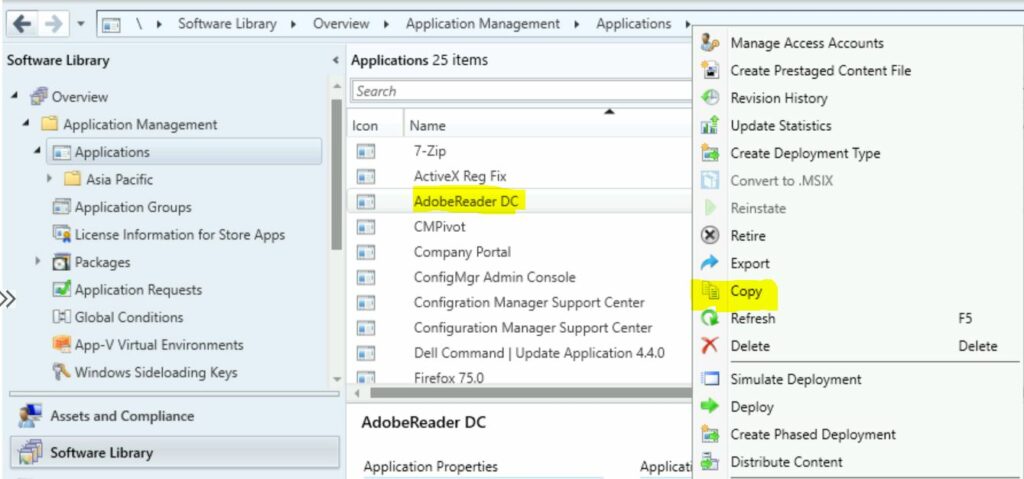Click the CMPivot application row icon
This screenshot has height=479, width=1024.
point(366,227)
